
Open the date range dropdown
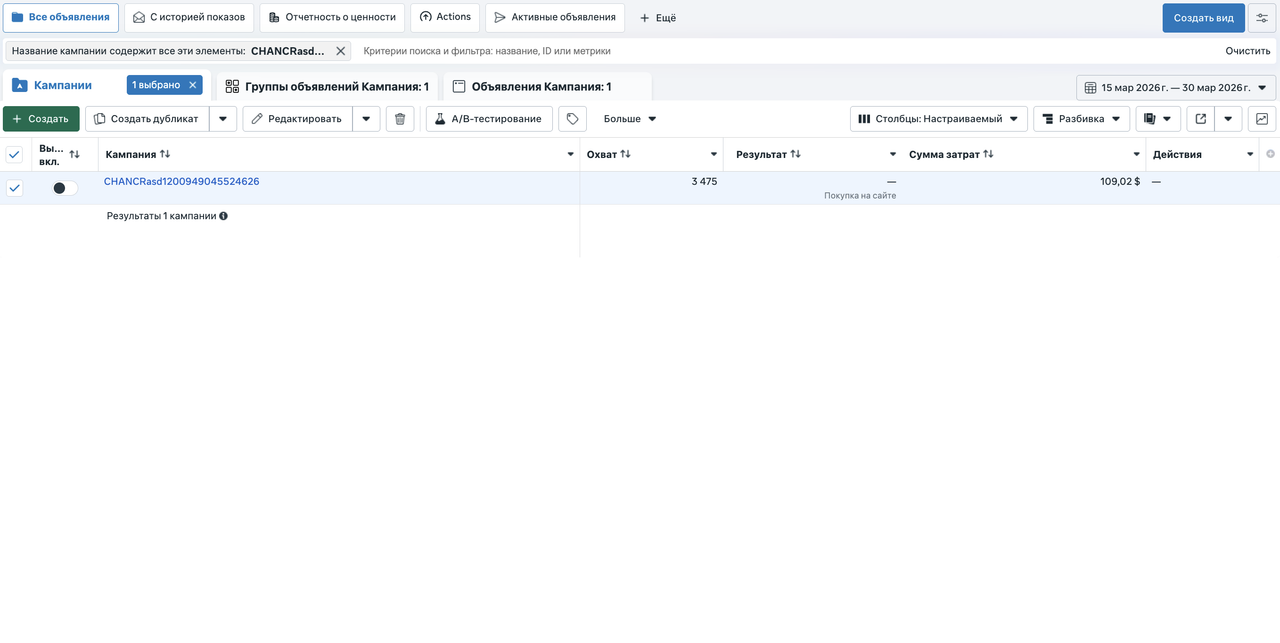[1176, 88]
